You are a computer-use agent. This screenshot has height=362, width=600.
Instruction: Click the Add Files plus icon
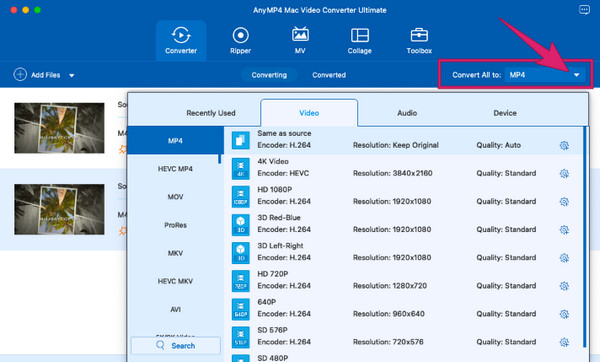pyautogui.click(x=20, y=75)
